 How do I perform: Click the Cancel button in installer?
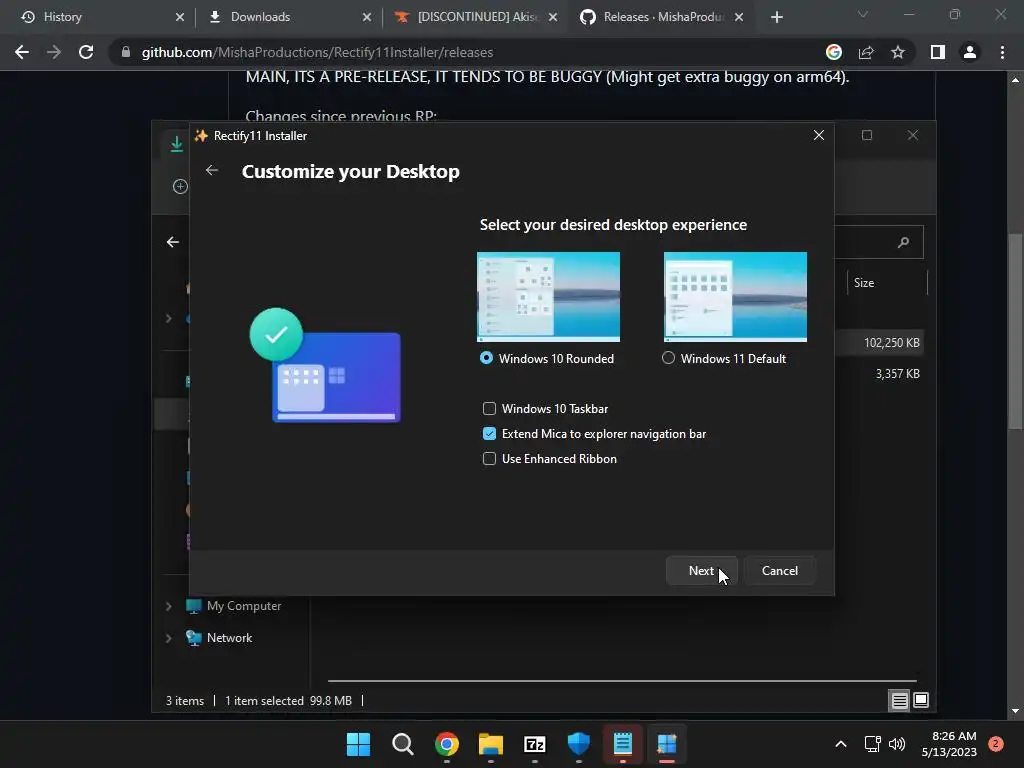pos(779,571)
